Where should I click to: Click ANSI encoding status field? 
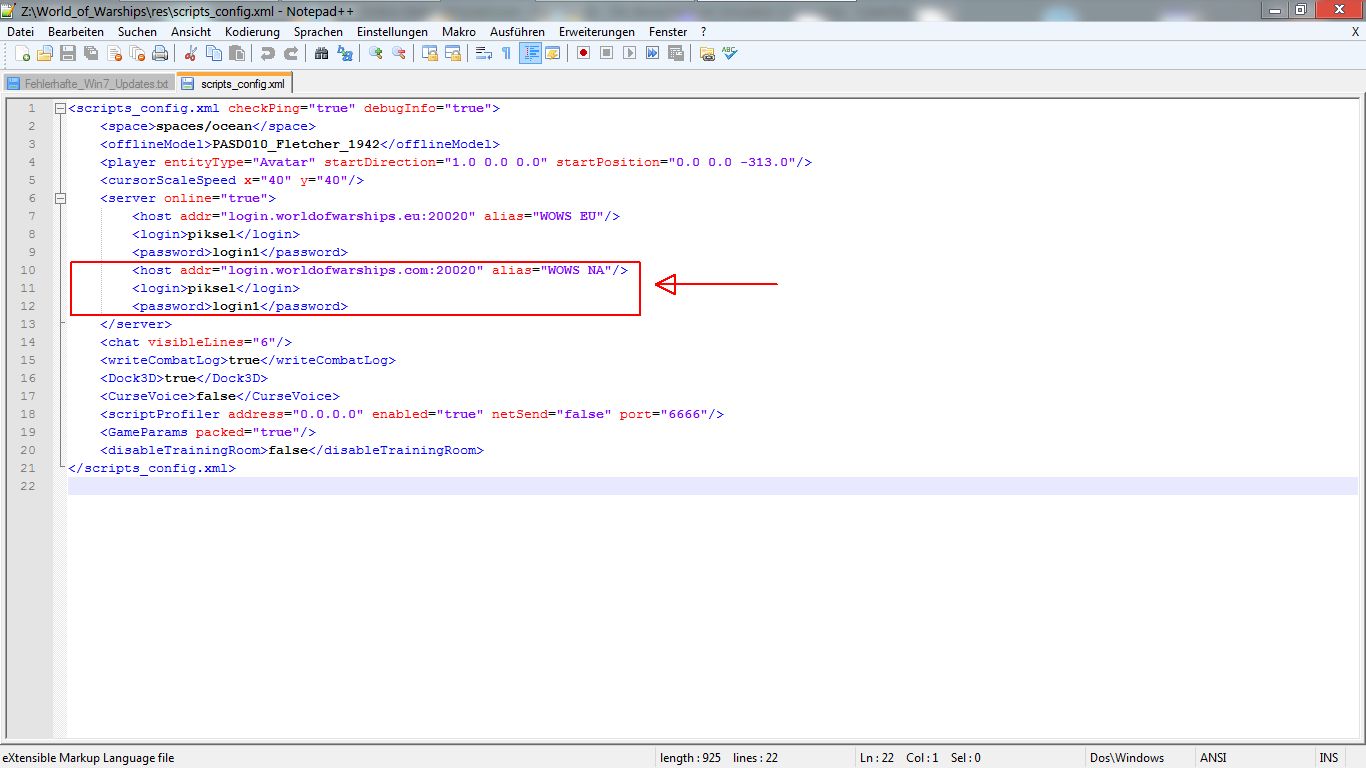coord(1213,758)
